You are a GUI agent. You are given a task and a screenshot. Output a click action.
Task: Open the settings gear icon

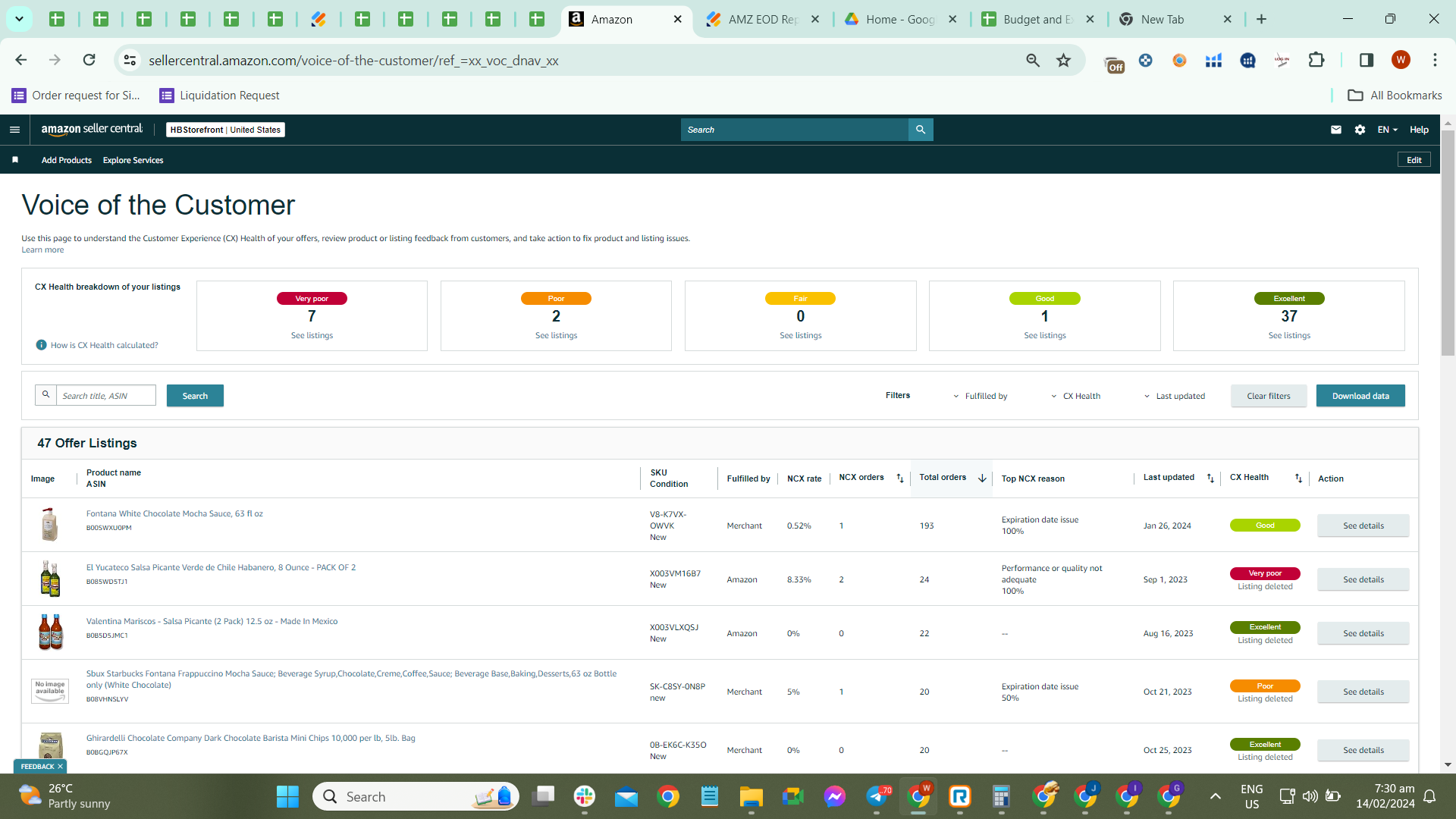click(1360, 130)
